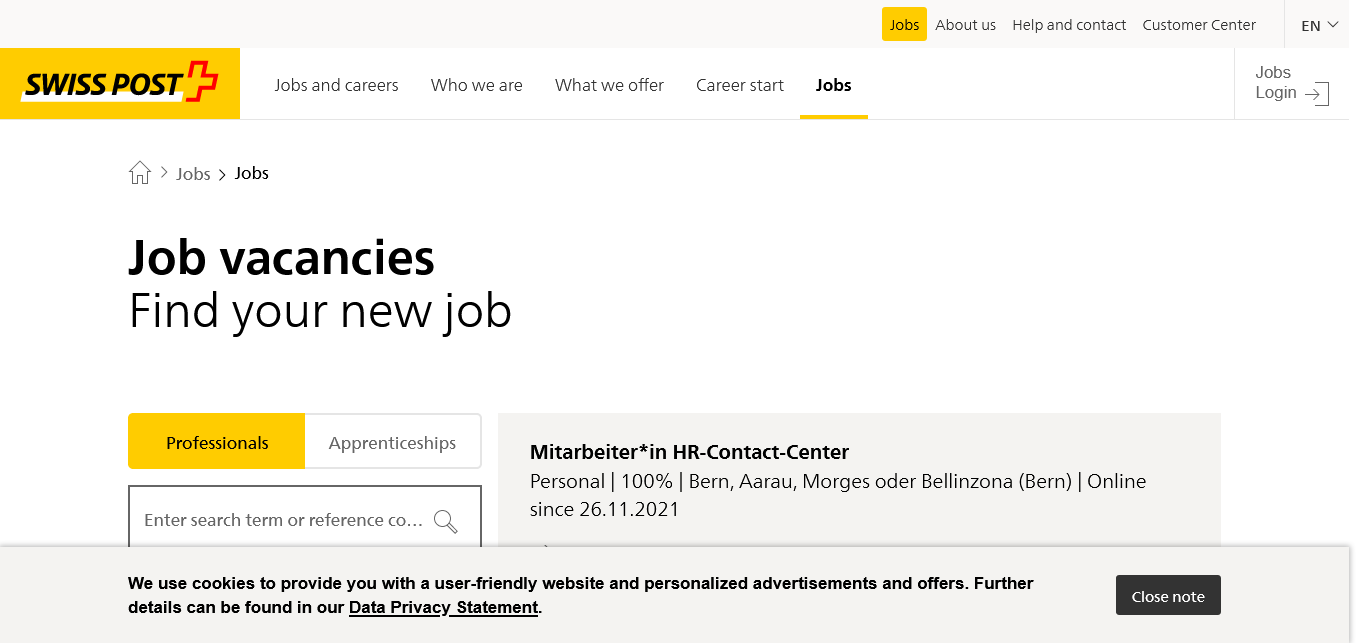Open the What we offer menu
The height and width of the screenshot is (643, 1366).
coord(609,85)
